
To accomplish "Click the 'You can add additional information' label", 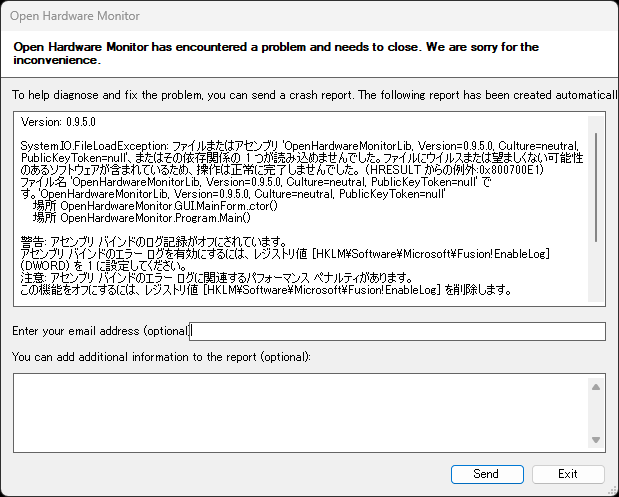I will pos(161,356).
